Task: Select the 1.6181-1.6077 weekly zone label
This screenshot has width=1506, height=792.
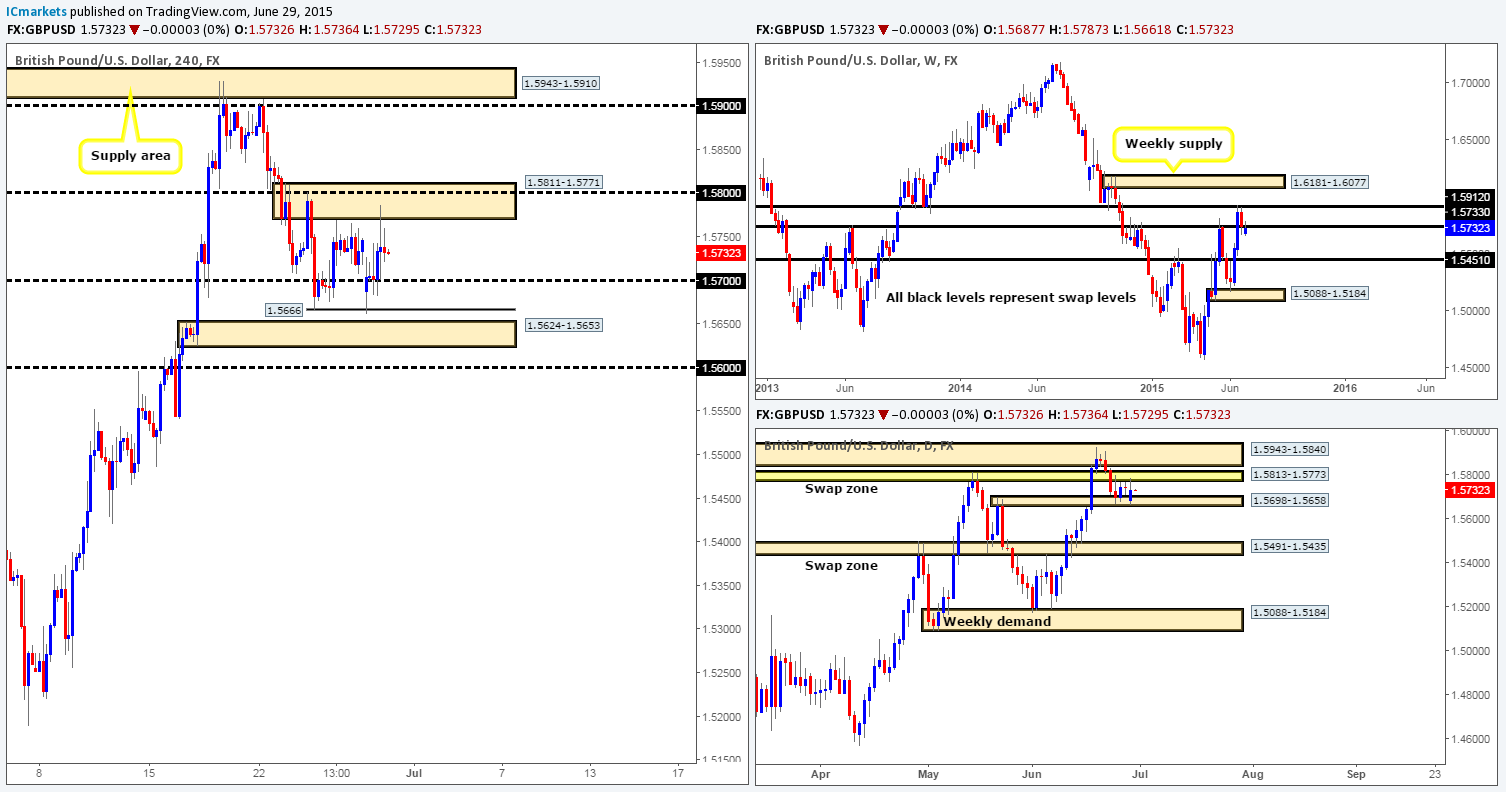Action: point(1328,182)
